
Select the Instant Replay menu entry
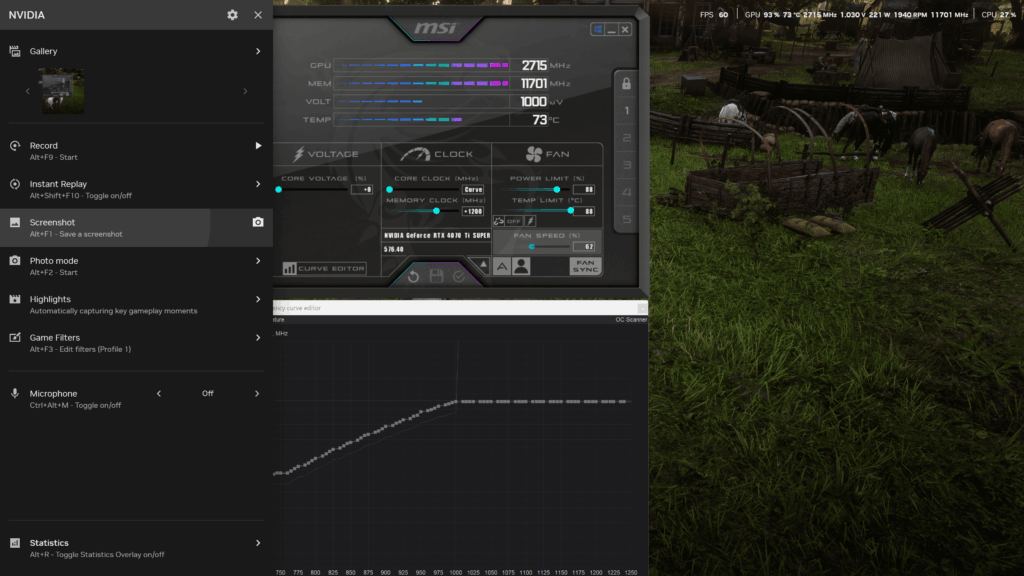click(136, 189)
